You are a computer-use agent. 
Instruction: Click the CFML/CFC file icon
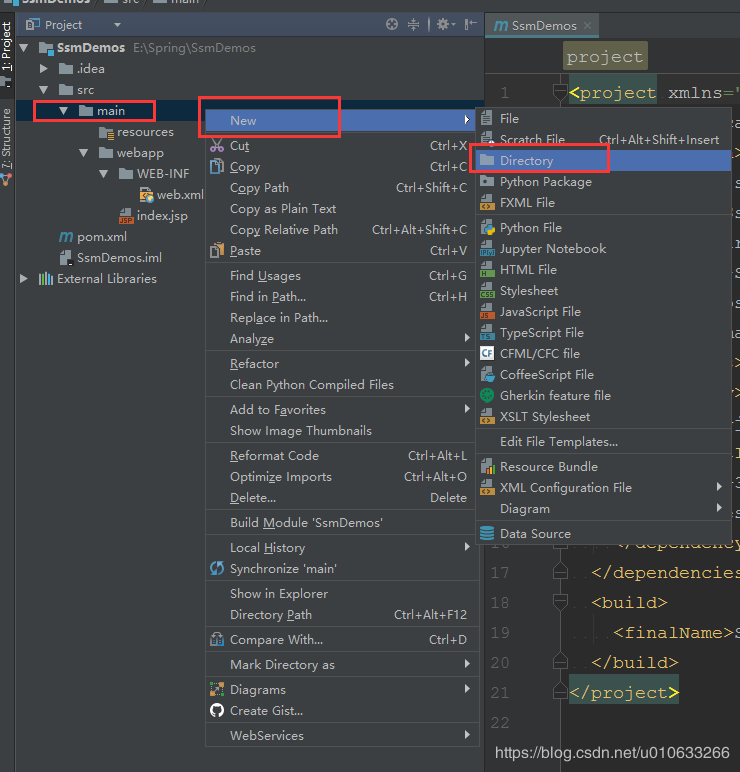[487, 354]
